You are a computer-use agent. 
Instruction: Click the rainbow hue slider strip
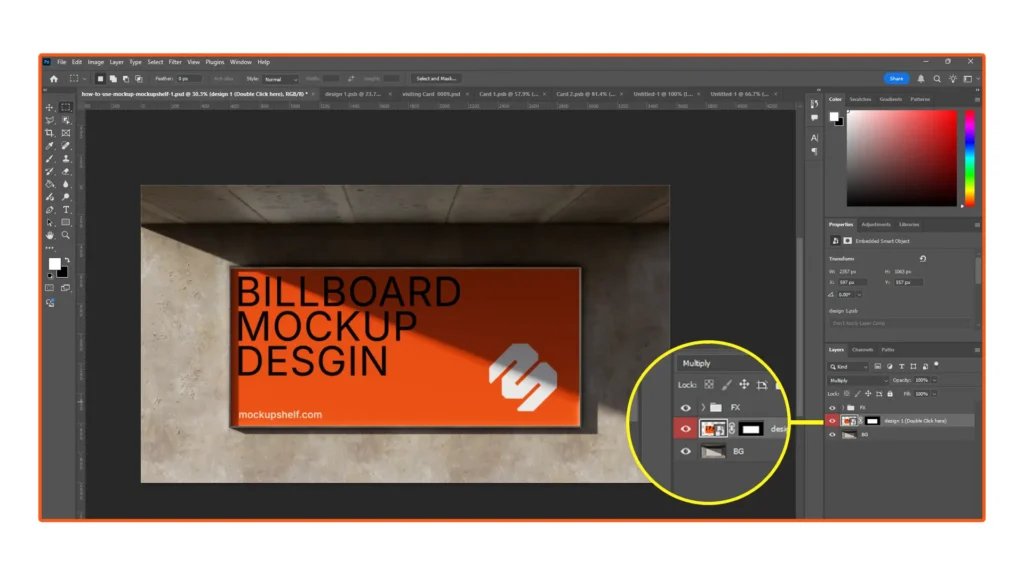pos(969,157)
